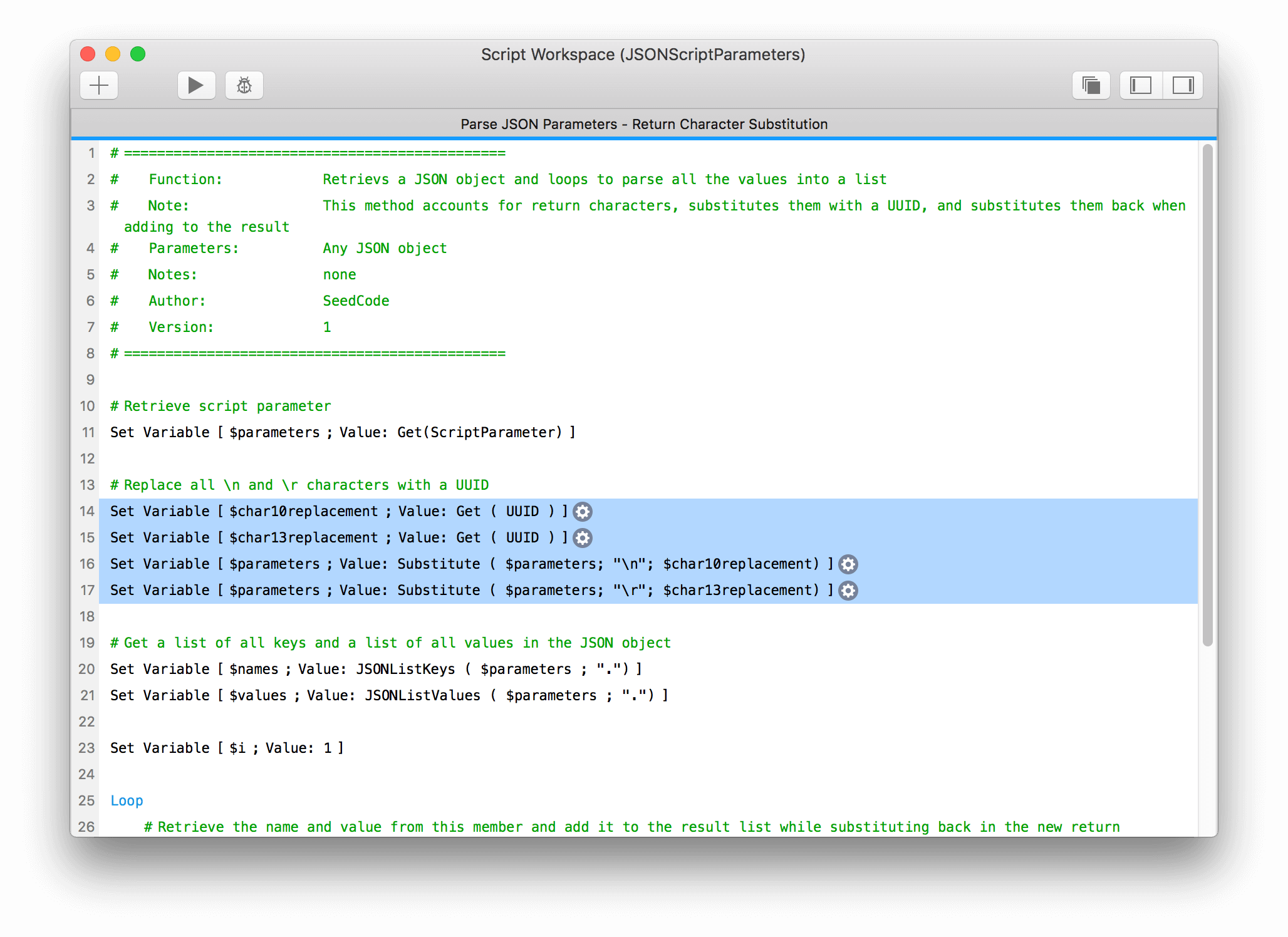The height and width of the screenshot is (937, 1288).
Task: Click the plus button to add a new script
Action: (x=99, y=85)
